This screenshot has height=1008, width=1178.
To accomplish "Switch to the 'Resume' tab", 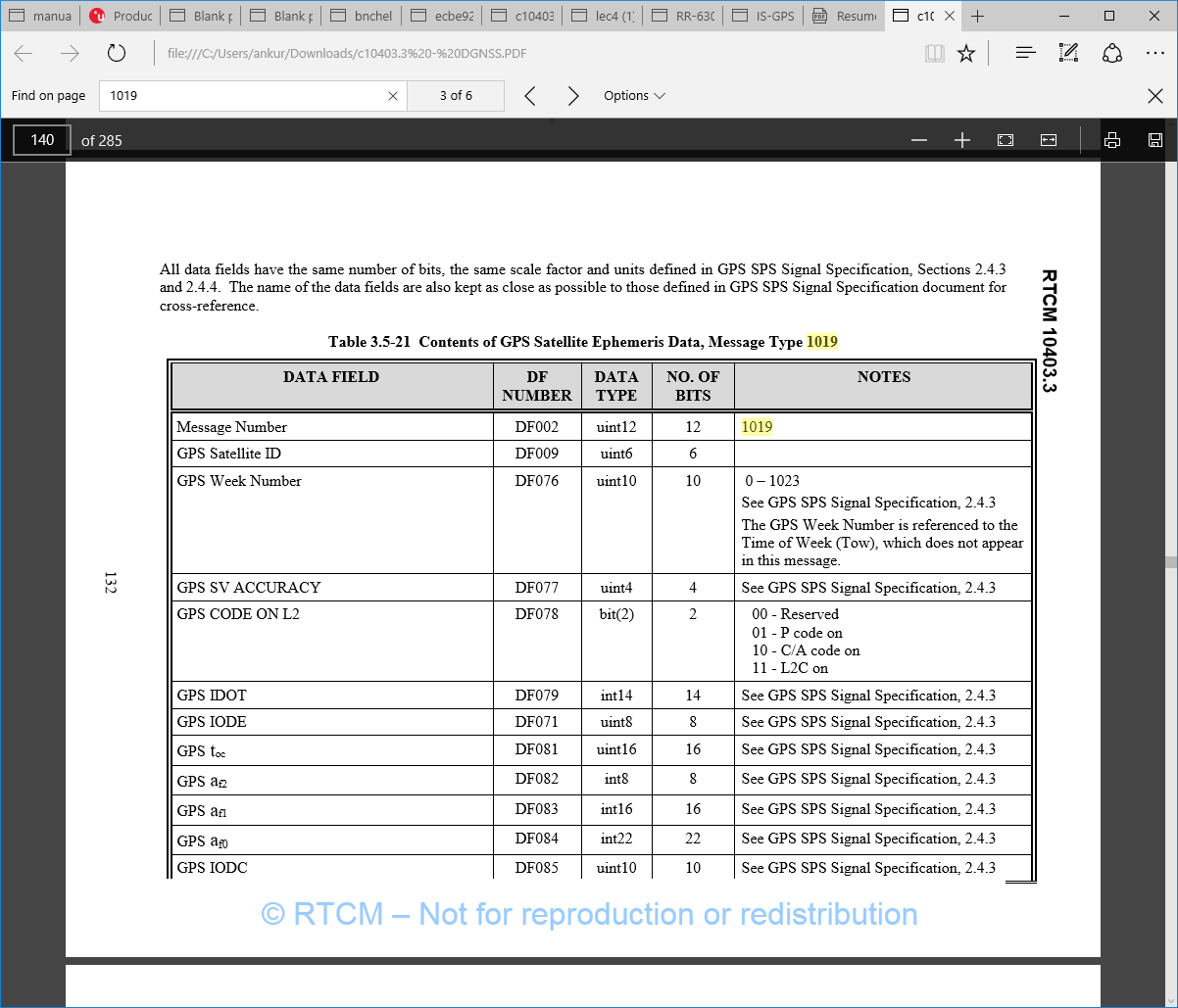I will [x=844, y=16].
